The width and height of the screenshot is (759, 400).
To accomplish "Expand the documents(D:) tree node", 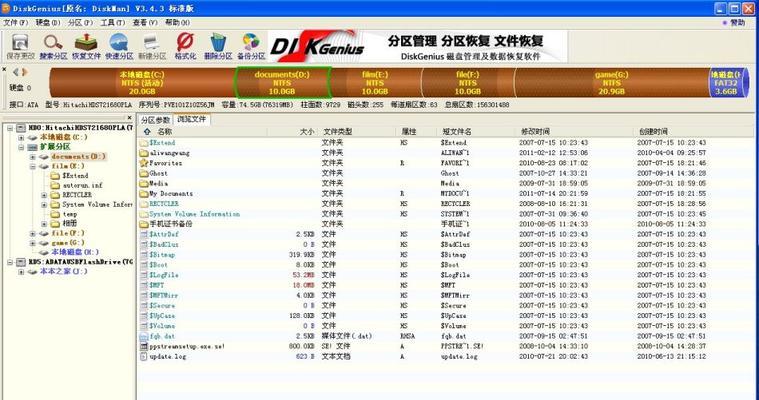I will coord(33,157).
